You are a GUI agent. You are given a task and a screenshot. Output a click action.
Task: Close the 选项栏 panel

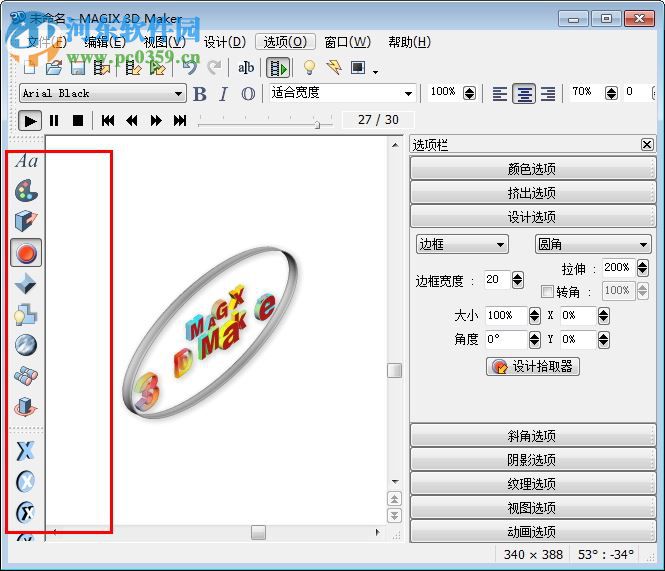coord(647,145)
